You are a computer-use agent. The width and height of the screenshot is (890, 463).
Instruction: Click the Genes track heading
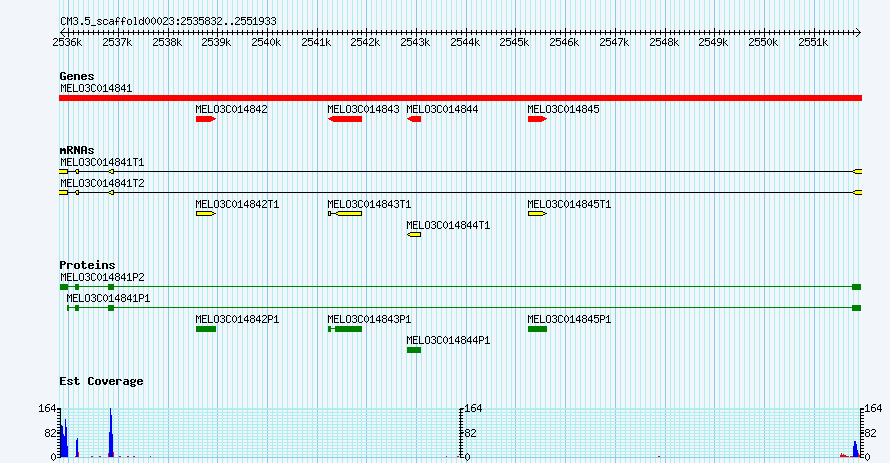[77, 76]
